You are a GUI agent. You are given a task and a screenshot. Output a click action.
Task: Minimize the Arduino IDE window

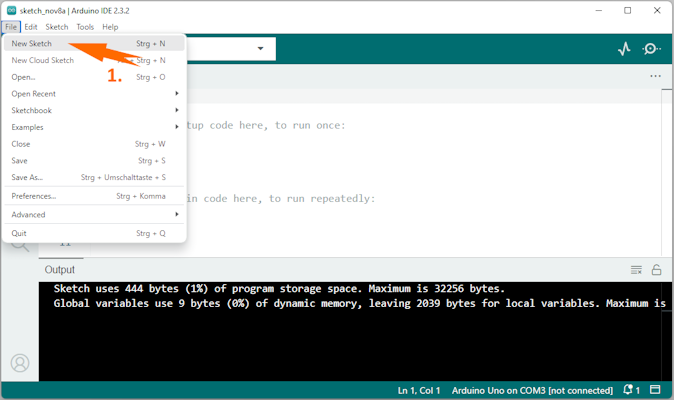pos(599,10)
